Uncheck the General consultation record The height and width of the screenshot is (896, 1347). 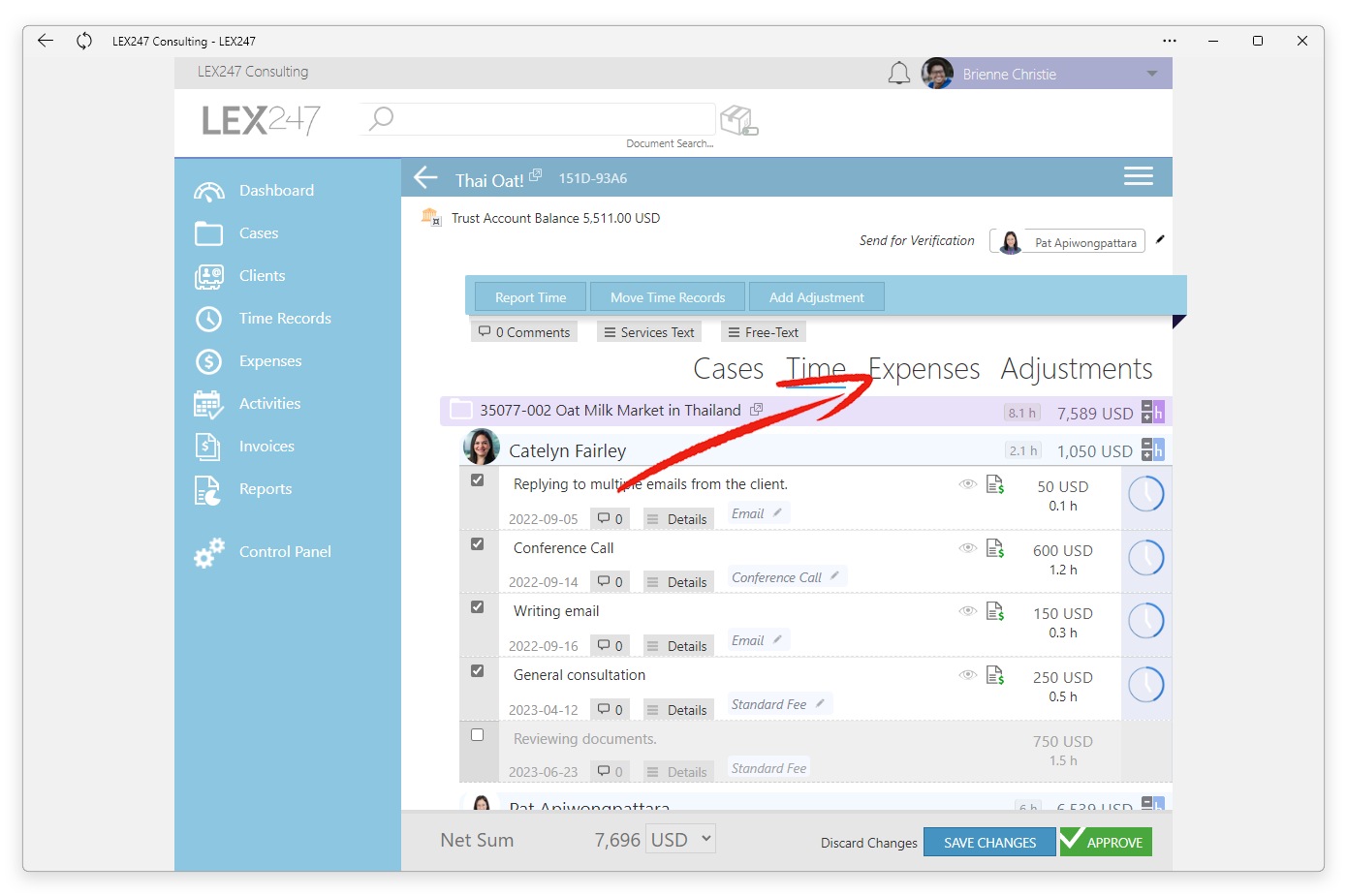click(477, 671)
